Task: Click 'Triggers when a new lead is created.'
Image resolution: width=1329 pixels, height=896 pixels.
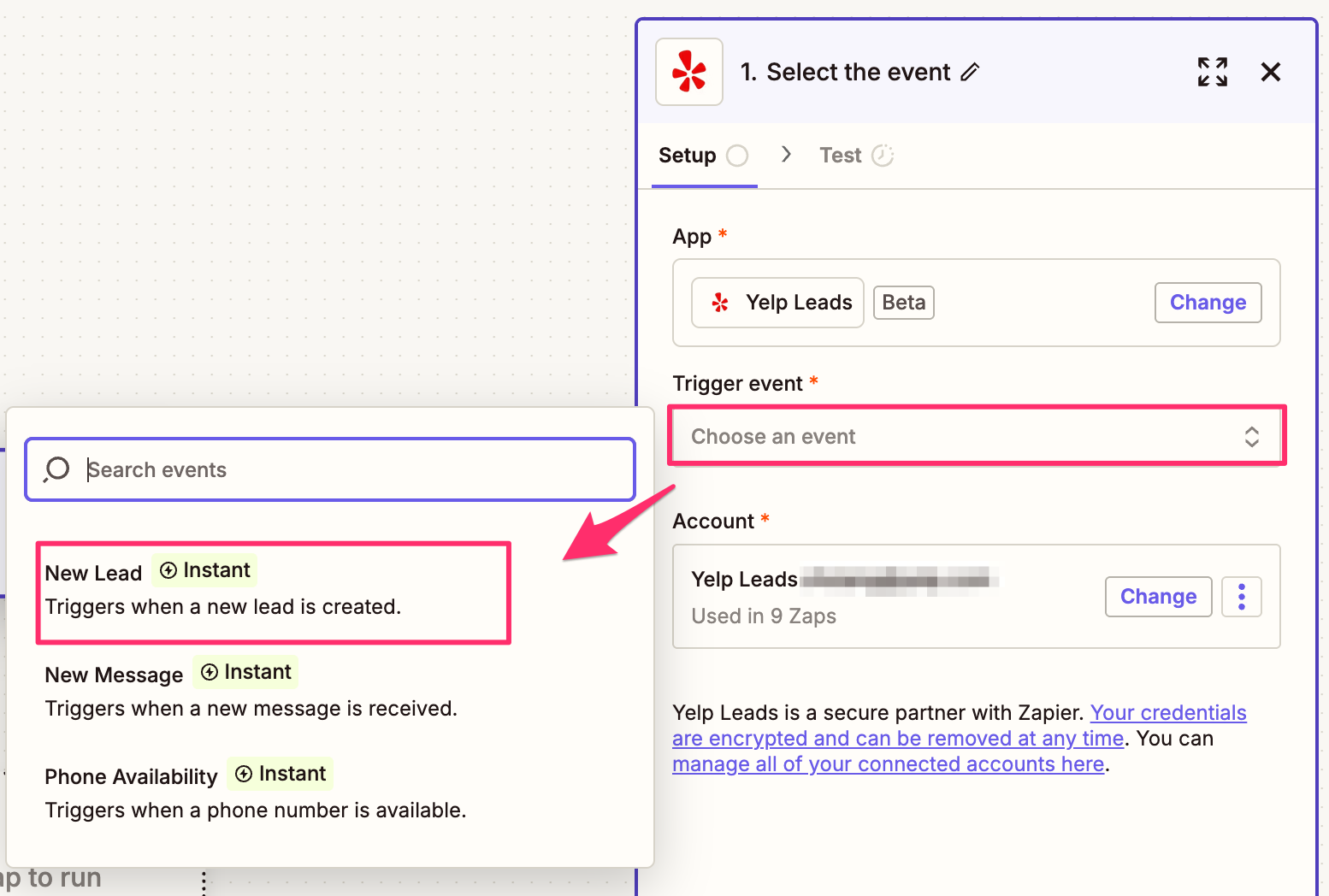Action: [x=223, y=607]
